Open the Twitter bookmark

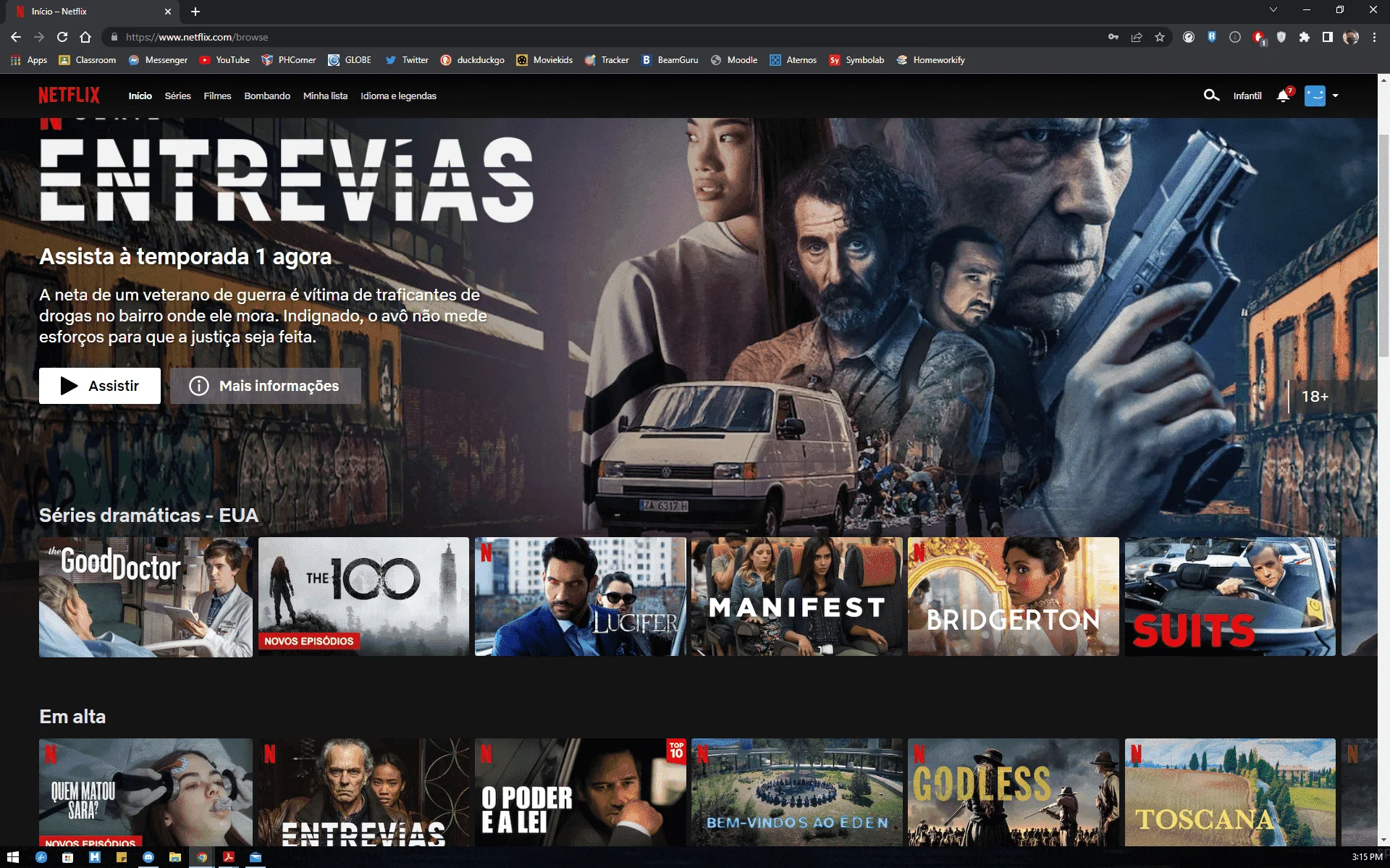point(407,60)
